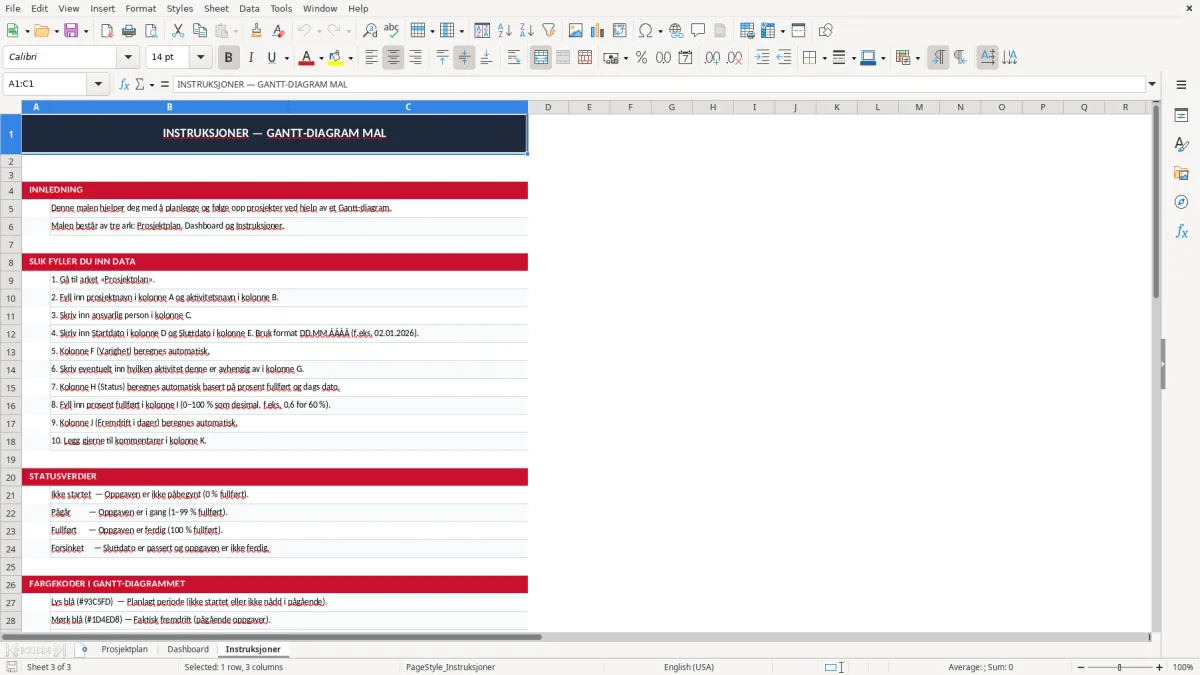The width and height of the screenshot is (1200, 675).
Task: Insert a hyperlink
Action: [x=676, y=31]
